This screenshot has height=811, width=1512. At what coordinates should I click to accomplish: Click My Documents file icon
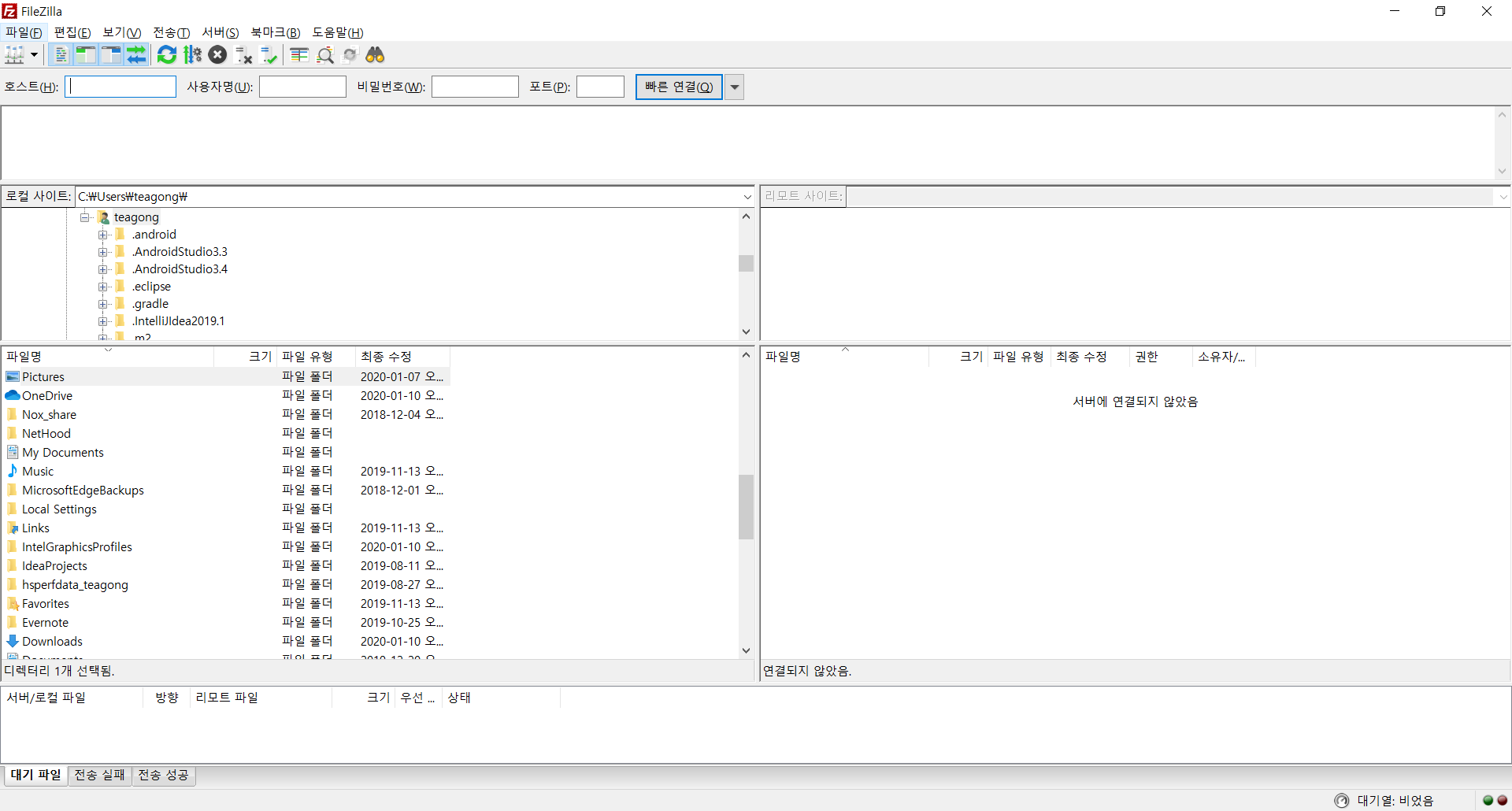pyautogui.click(x=13, y=452)
